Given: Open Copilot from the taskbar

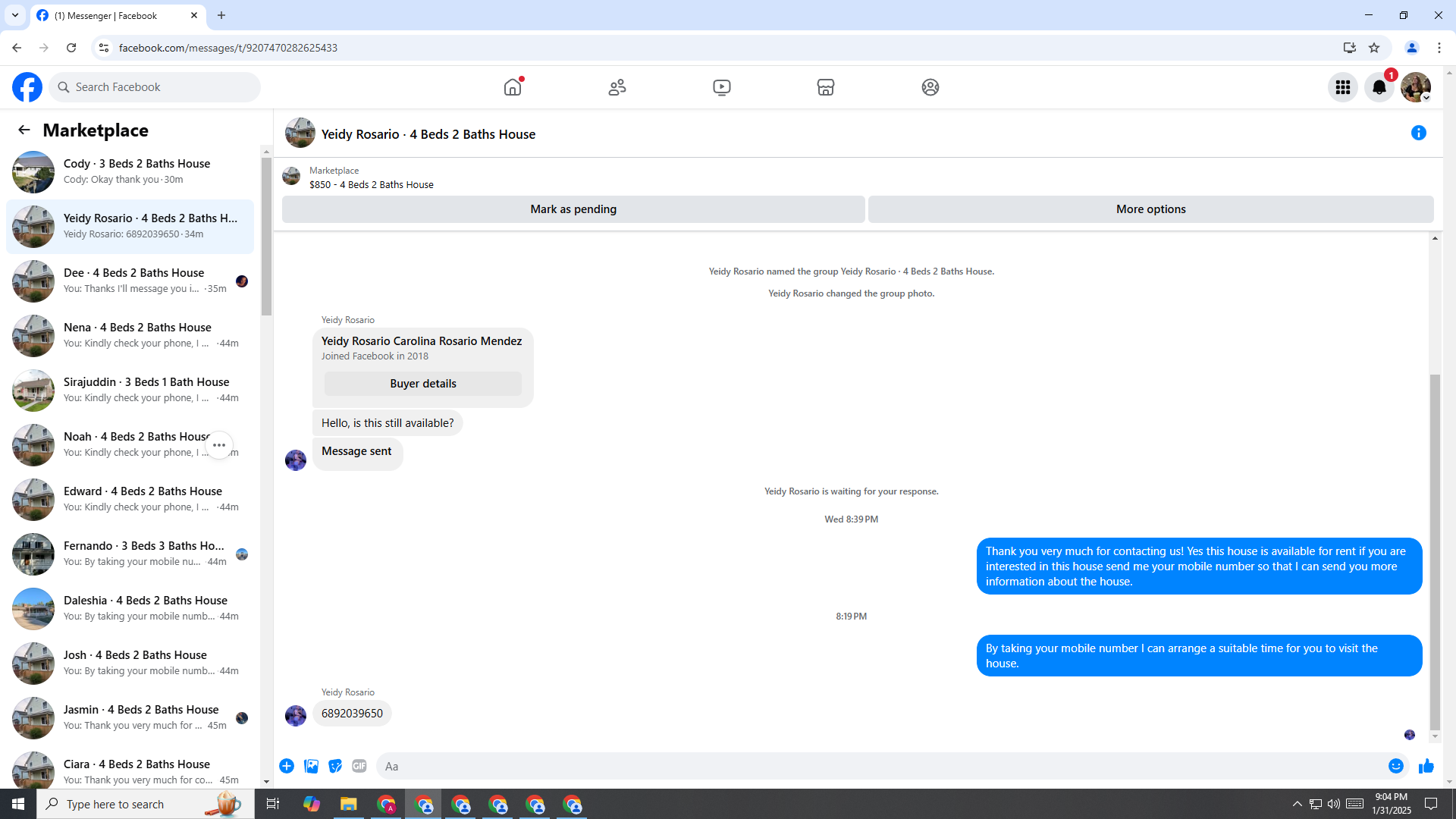Looking at the screenshot, I should point(312,804).
